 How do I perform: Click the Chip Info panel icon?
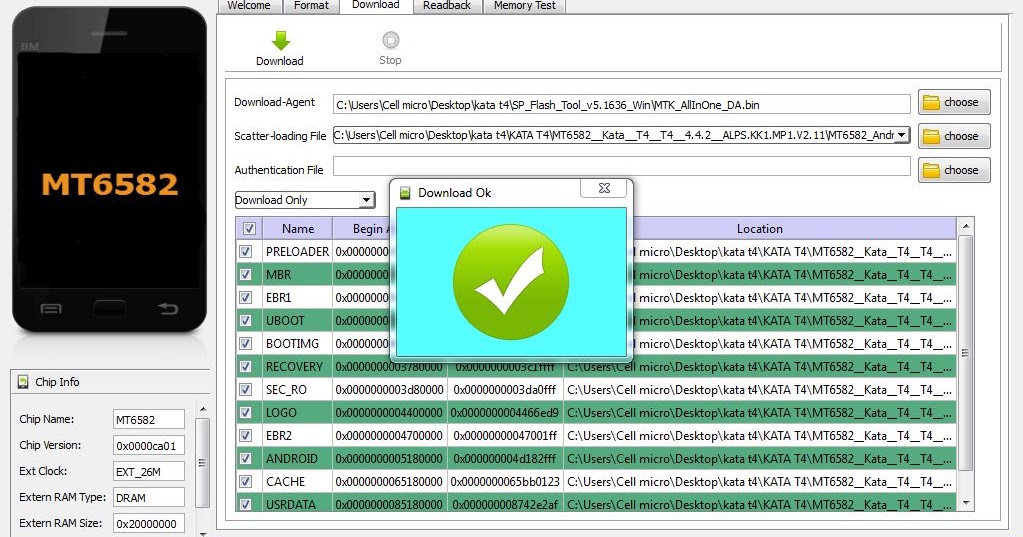(x=23, y=382)
